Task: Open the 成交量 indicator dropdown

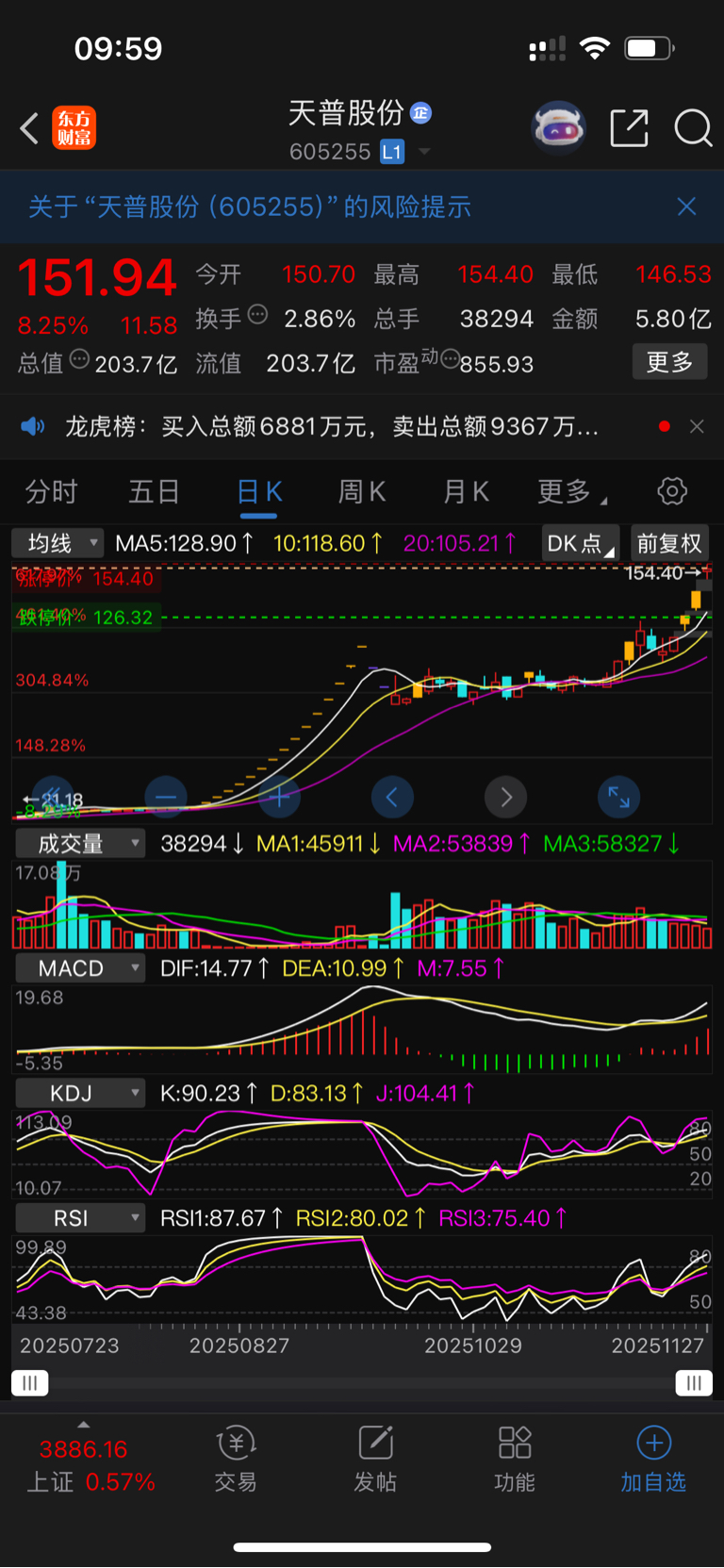Action: pyautogui.click(x=80, y=843)
